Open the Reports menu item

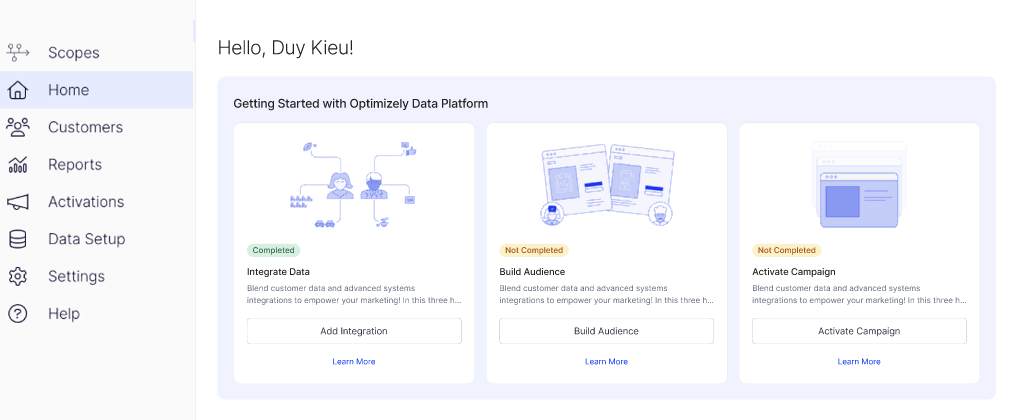click(x=75, y=164)
